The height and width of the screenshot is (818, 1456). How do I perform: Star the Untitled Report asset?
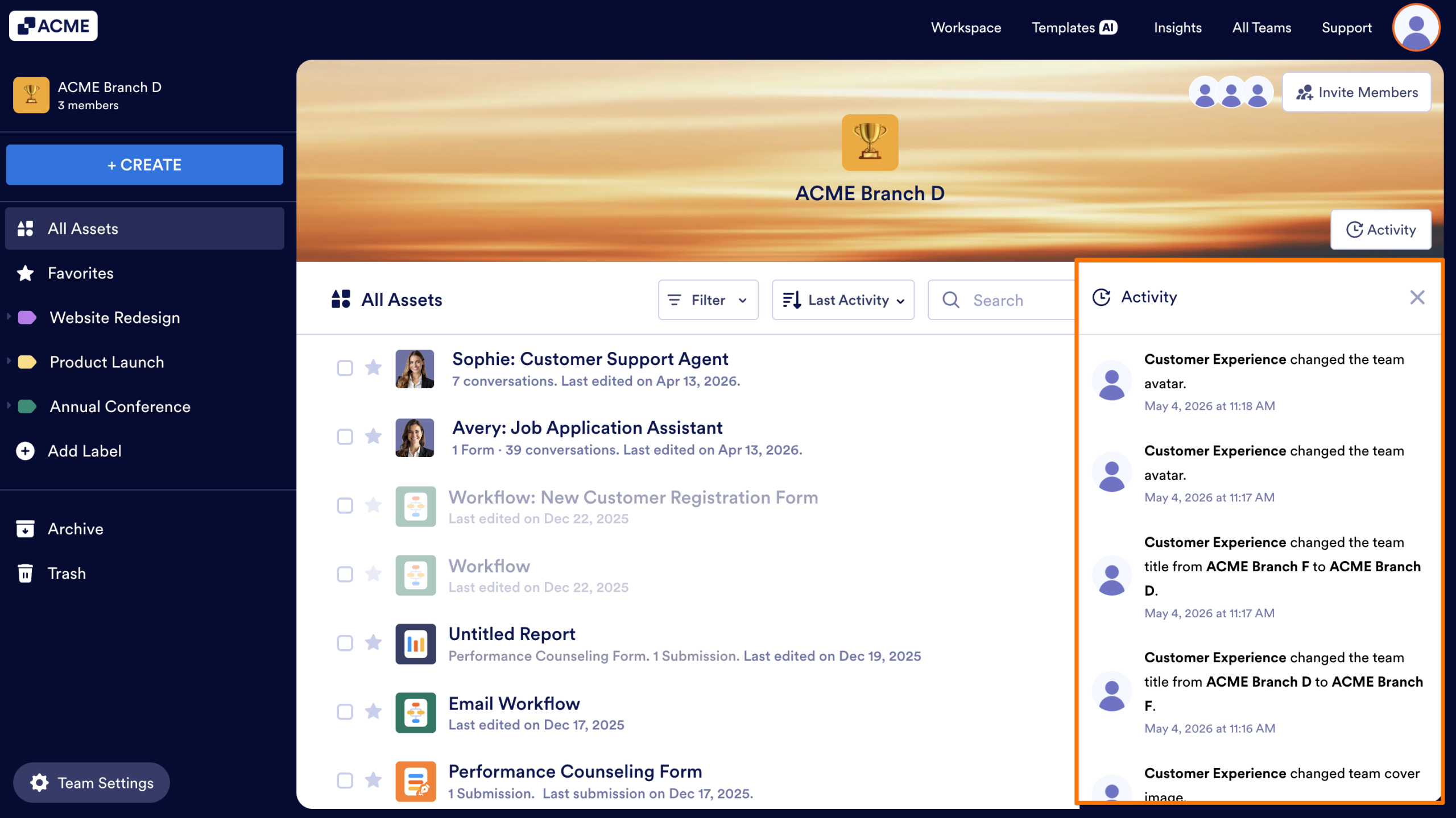pyautogui.click(x=373, y=642)
